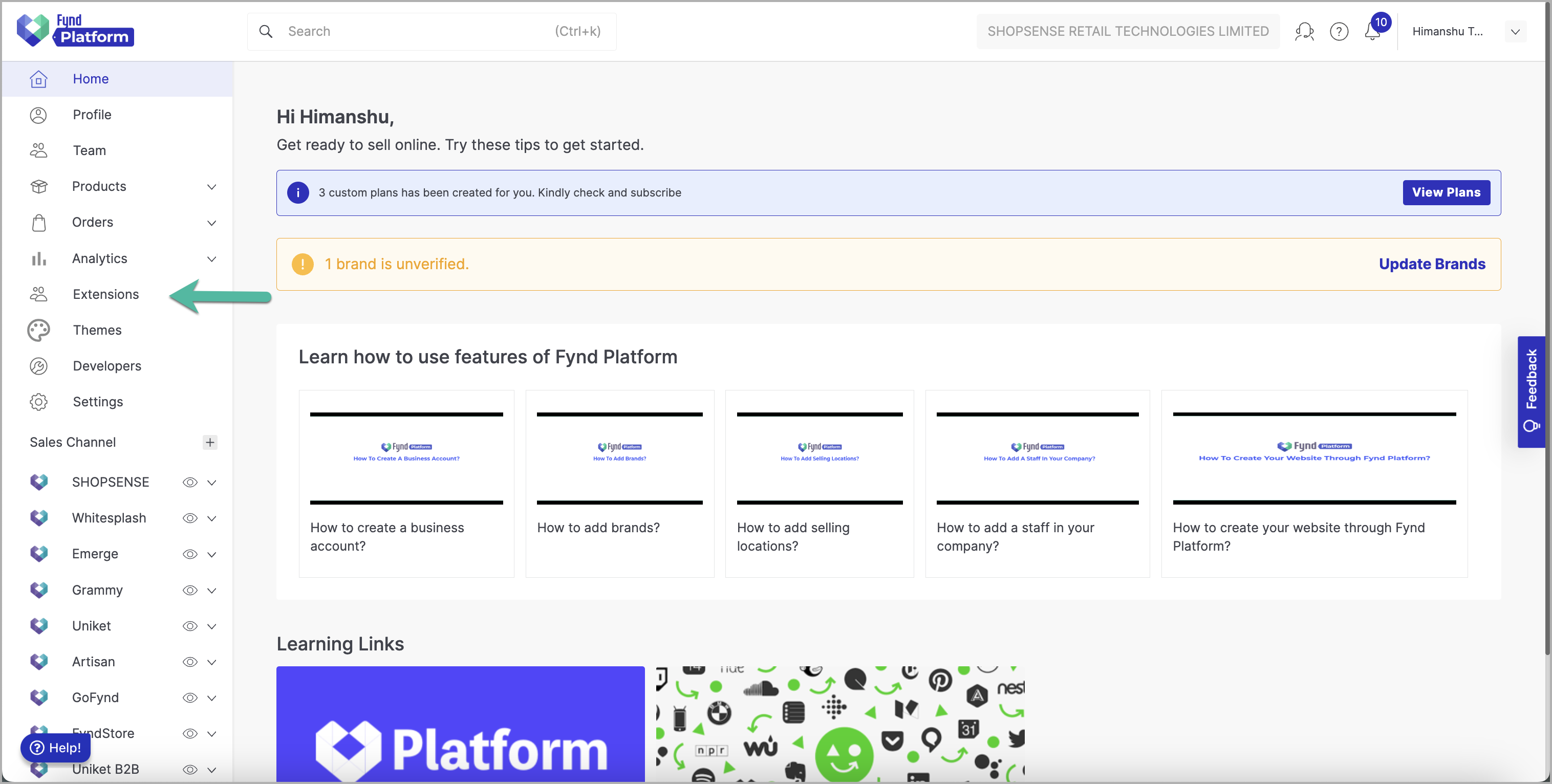Click the Orders bag icon
The image size is (1552, 784).
38,223
